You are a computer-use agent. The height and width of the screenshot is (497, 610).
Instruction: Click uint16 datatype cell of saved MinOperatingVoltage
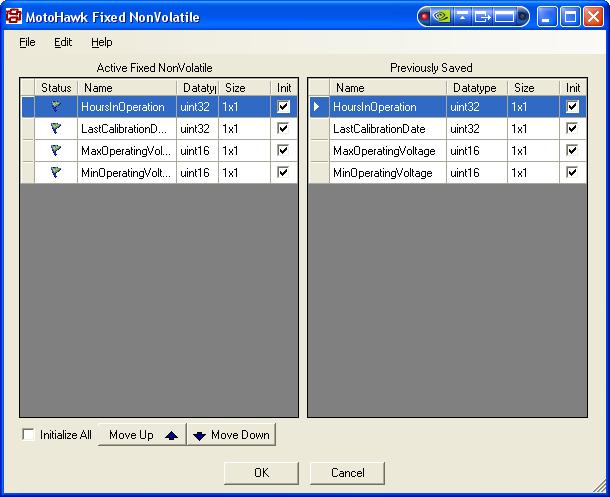(477, 172)
